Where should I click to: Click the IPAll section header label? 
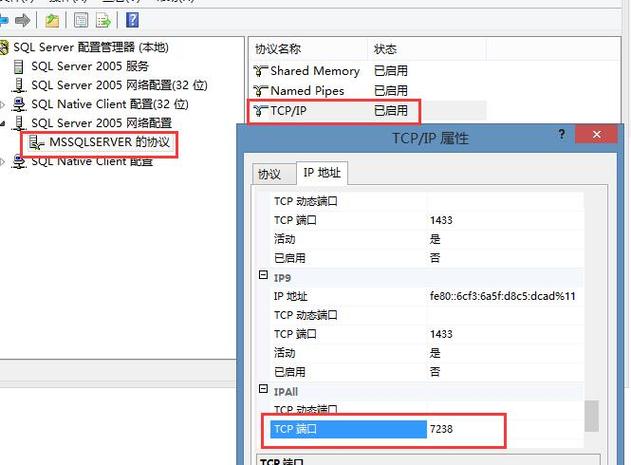(x=286, y=392)
